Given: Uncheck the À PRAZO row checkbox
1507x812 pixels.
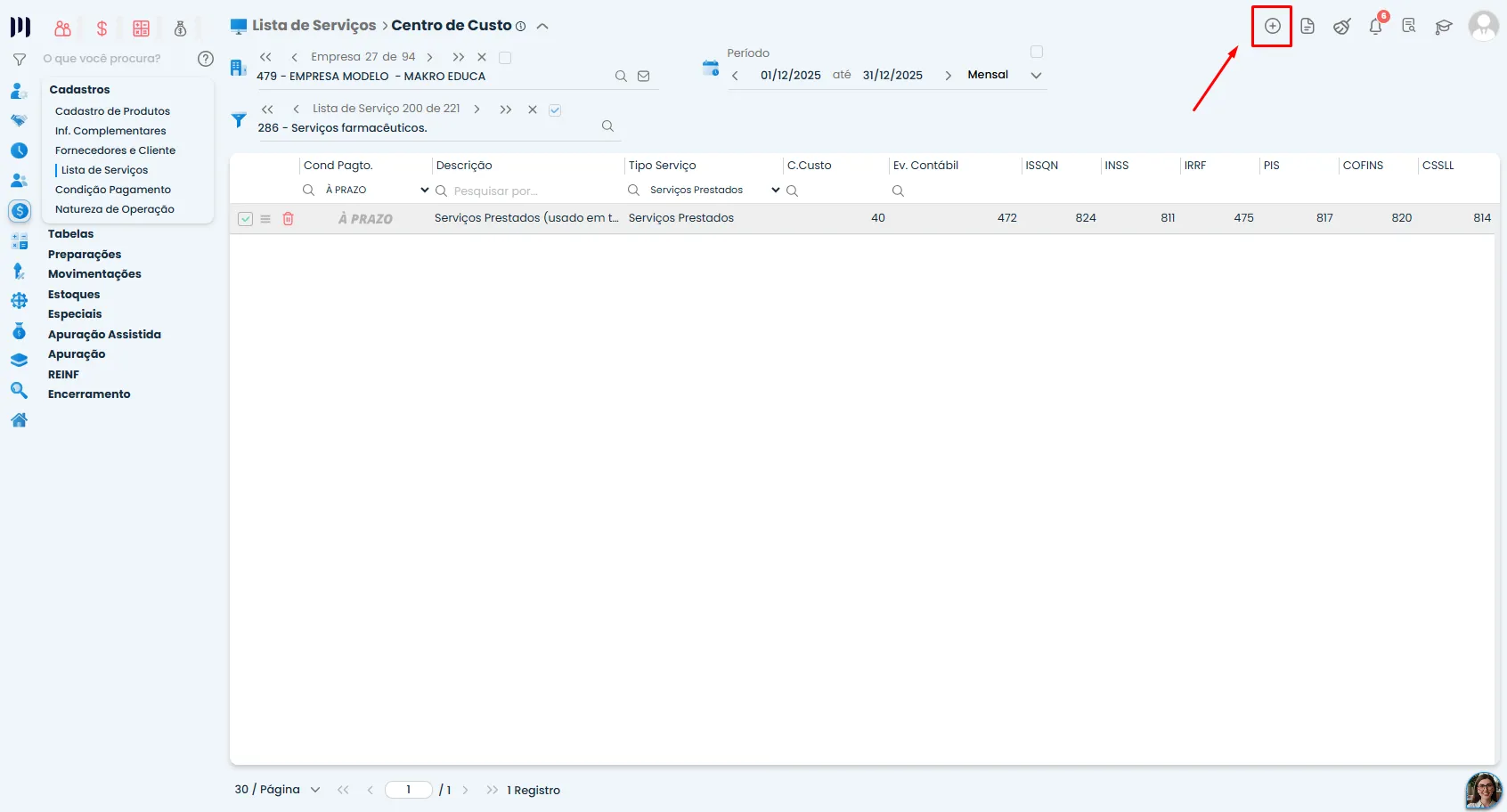Looking at the screenshot, I should tap(246, 218).
